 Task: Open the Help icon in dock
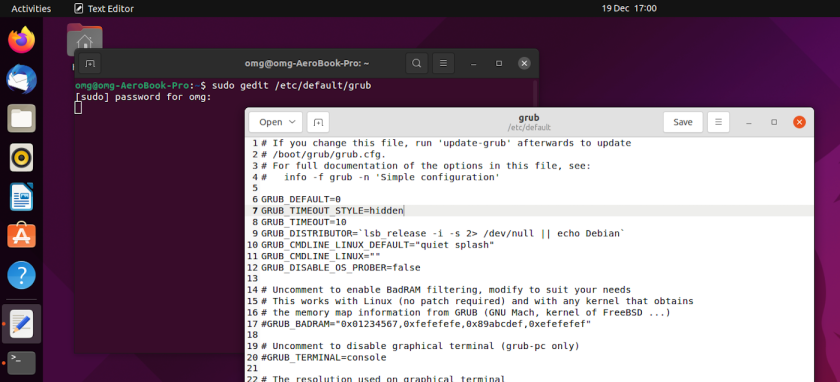[x=21, y=275]
